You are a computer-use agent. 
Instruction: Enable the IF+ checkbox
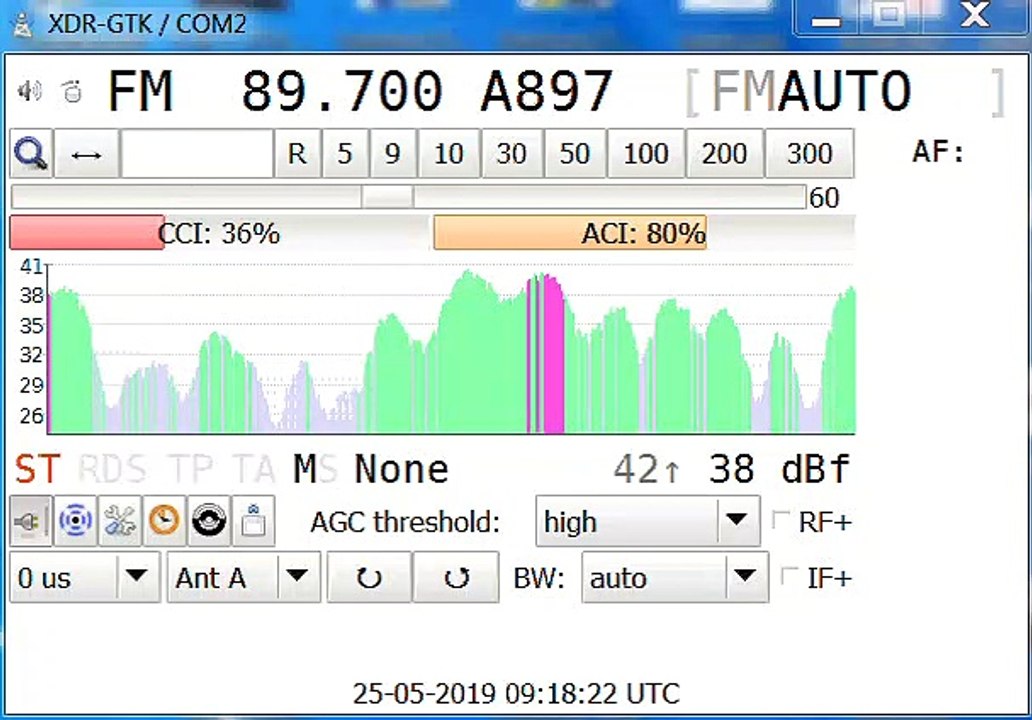click(789, 577)
